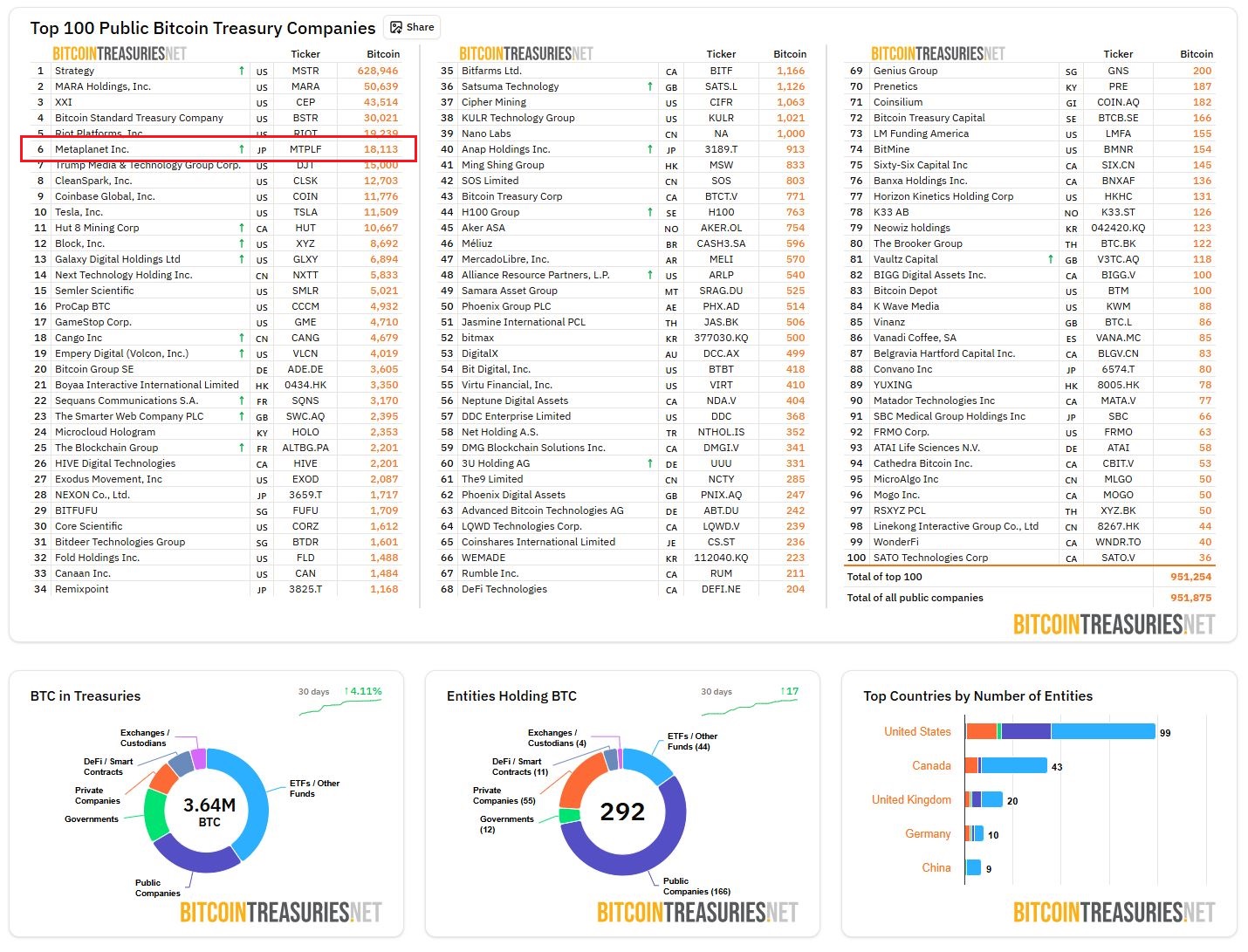Screen dimensions: 1248x952
Task: Click the 'DeFi / Smart Contracts (11)' label
Action: point(520,766)
